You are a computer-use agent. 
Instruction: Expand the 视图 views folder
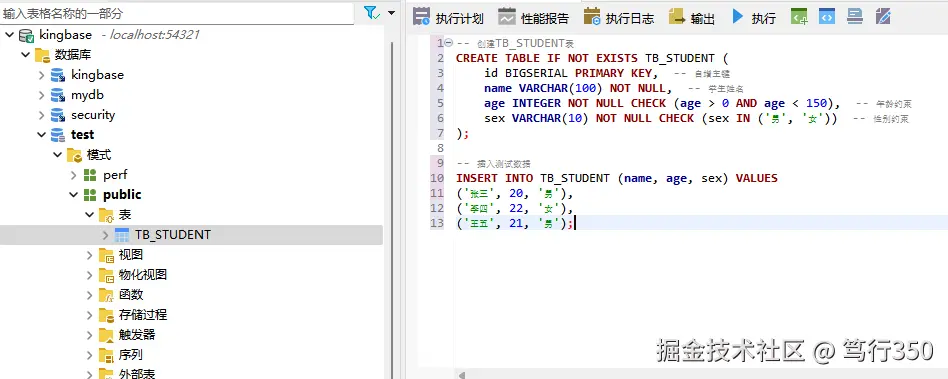click(x=89, y=255)
